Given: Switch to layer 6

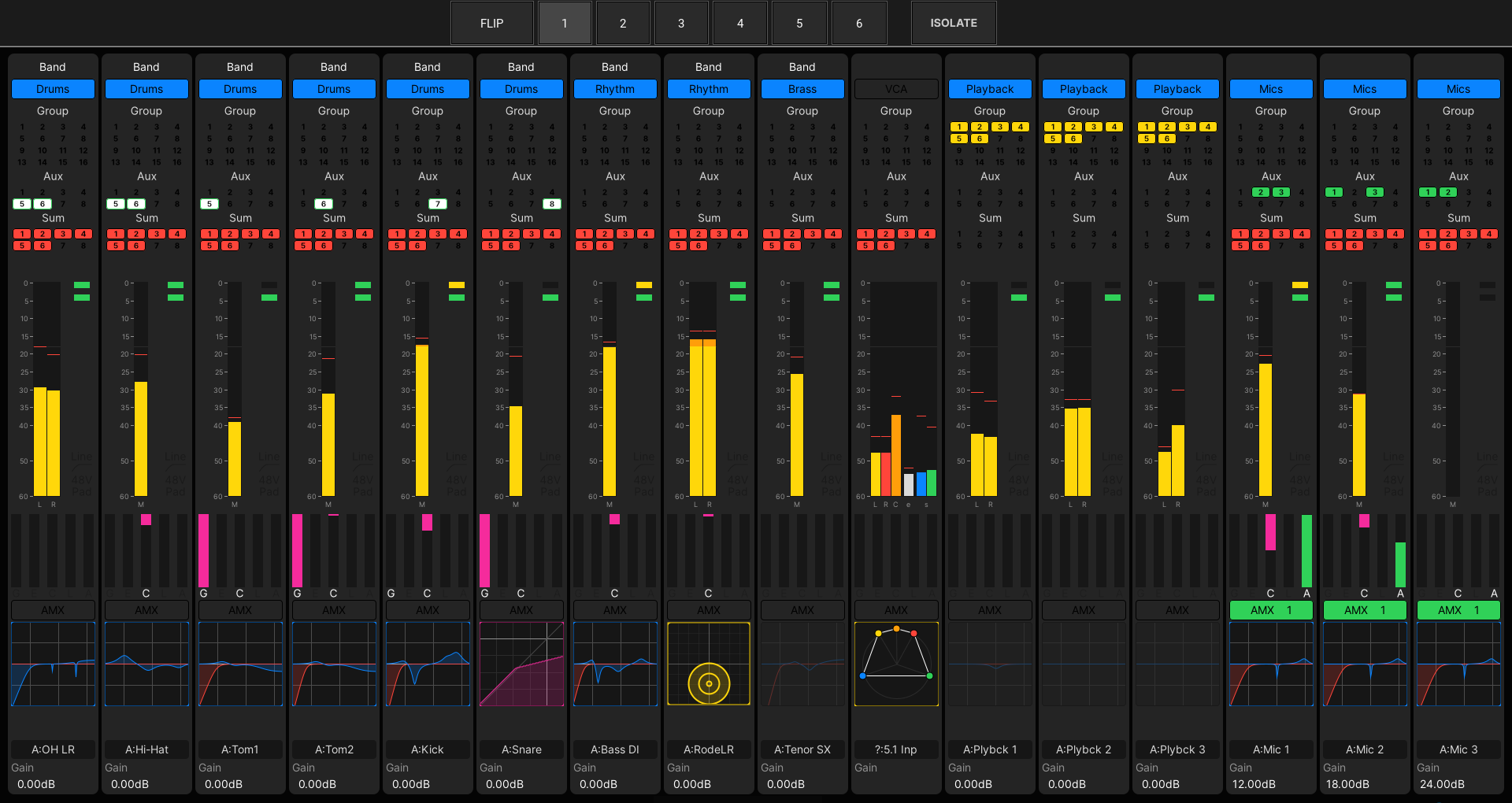Looking at the screenshot, I should [859, 23].
